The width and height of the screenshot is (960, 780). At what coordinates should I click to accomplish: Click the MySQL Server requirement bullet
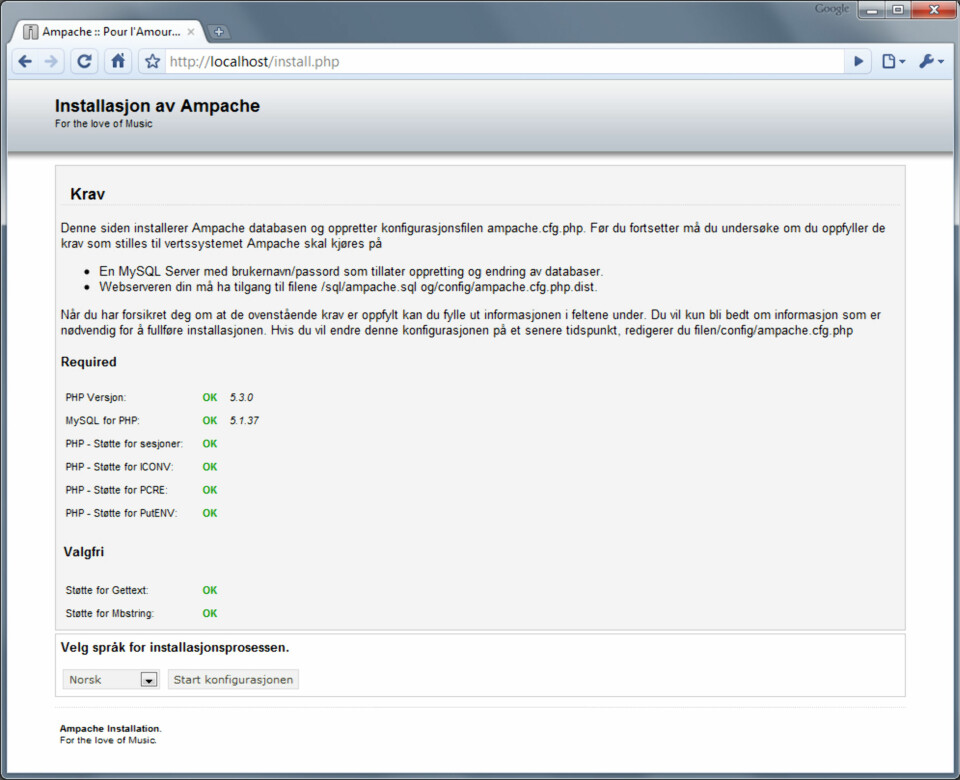coord(351,271)
